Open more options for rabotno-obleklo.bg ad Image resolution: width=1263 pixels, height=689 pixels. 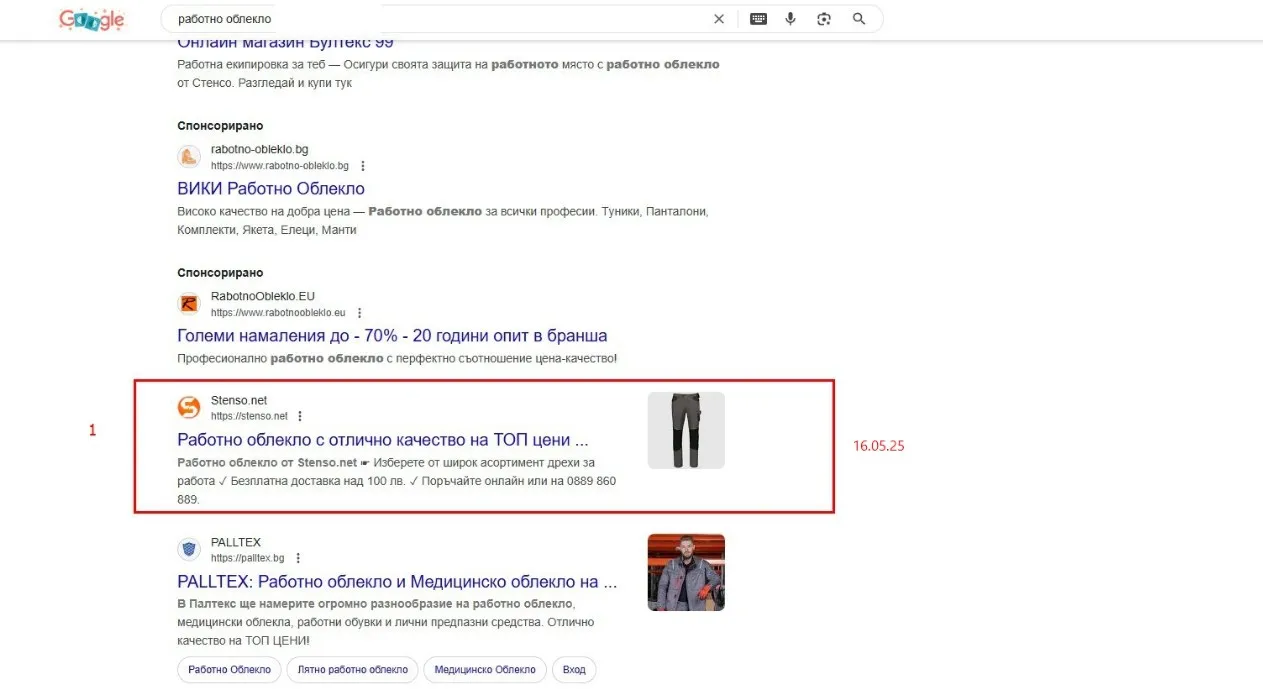(363, 166)
